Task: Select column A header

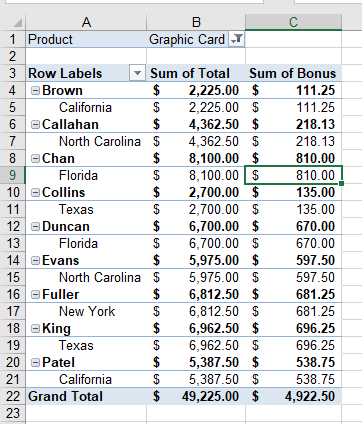Action: pyautogui.click(x=86, y=22)
